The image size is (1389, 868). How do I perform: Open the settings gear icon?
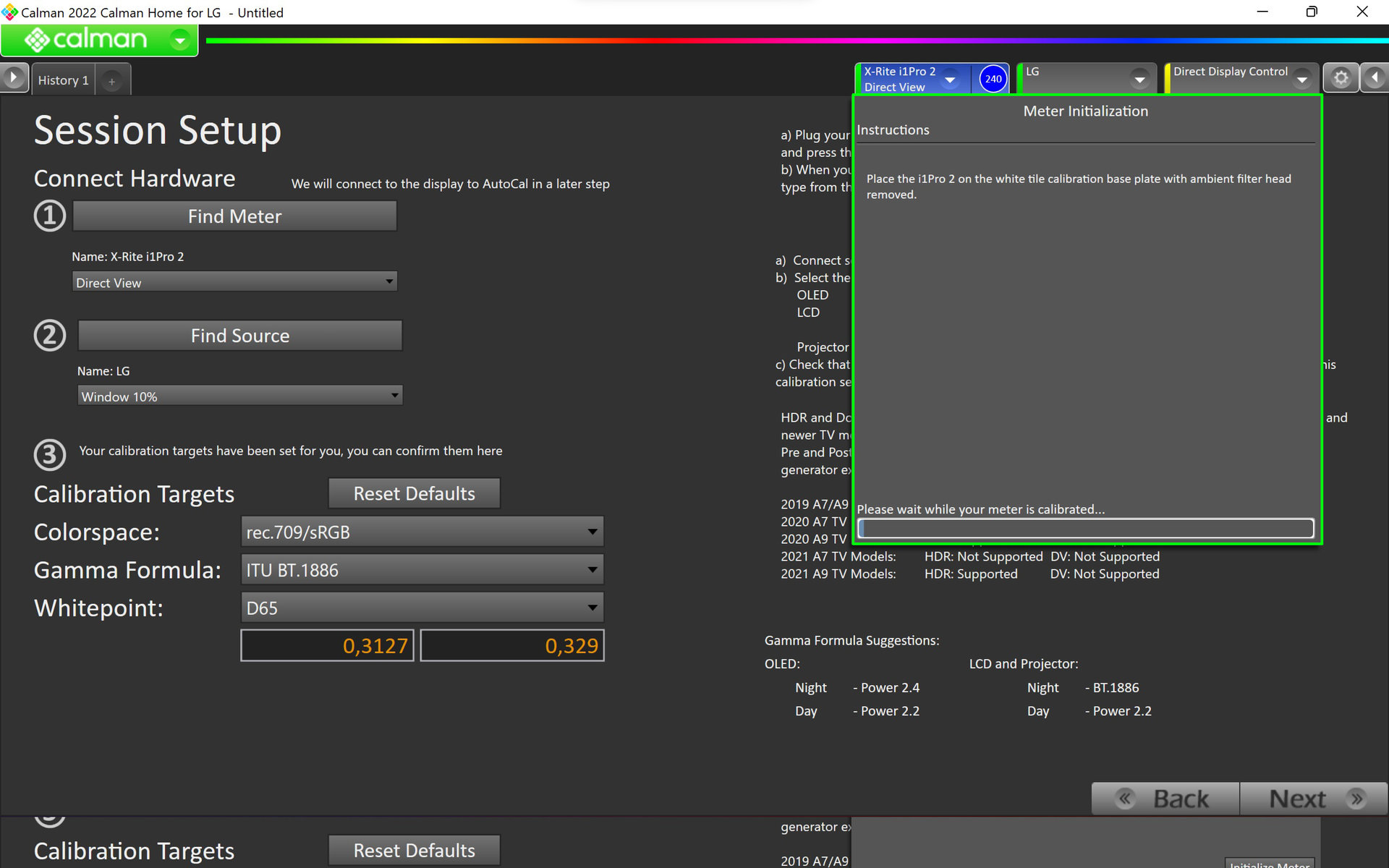1341,78
